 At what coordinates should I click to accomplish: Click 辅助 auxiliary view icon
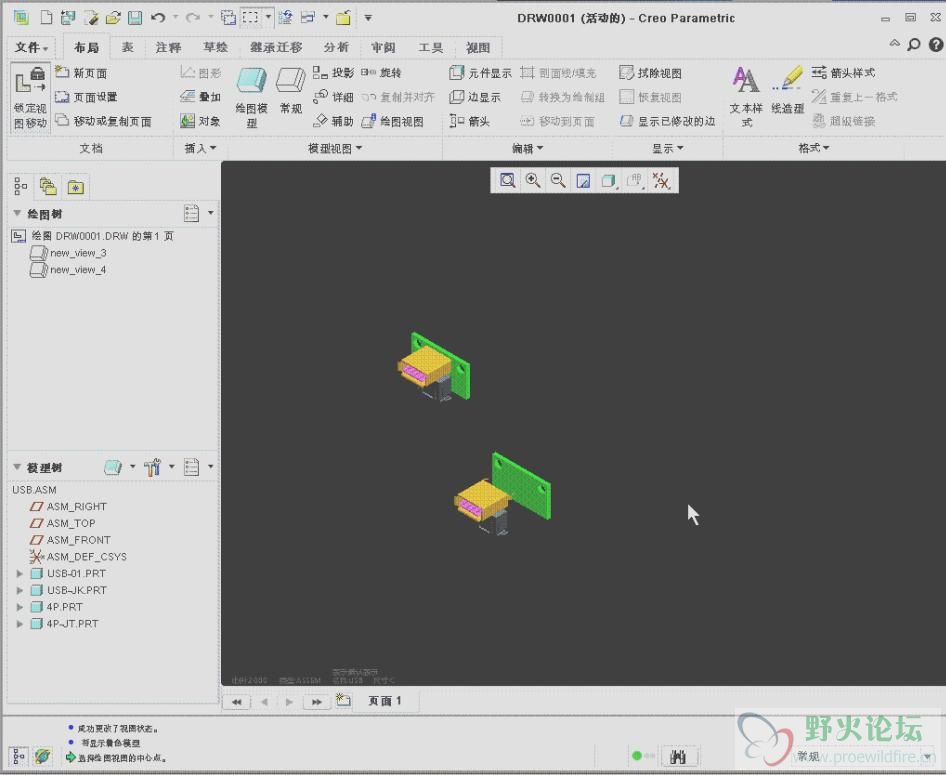333,121
